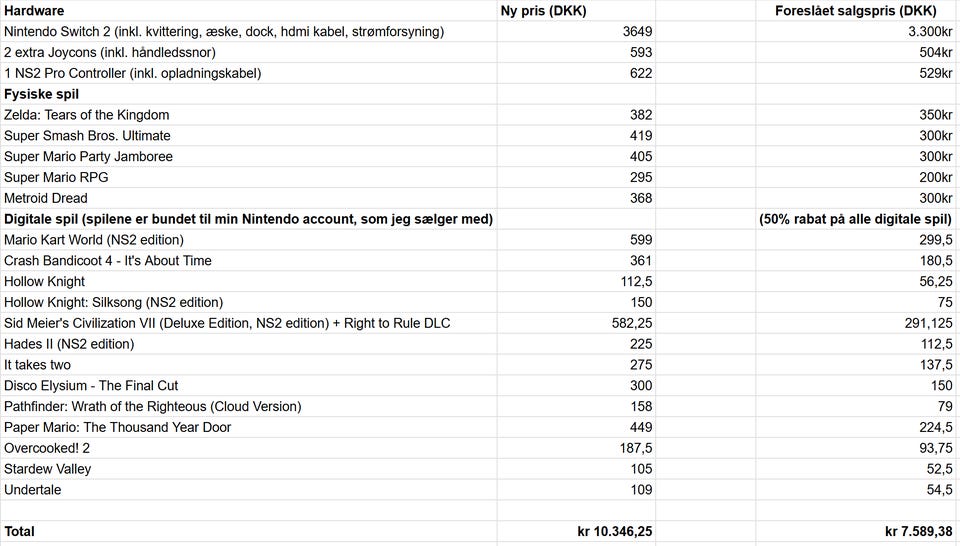This screenshot has height=546, width=960.
Task: Select "Hades II (NS2 edition)" cell
Action: click(249, 343)
